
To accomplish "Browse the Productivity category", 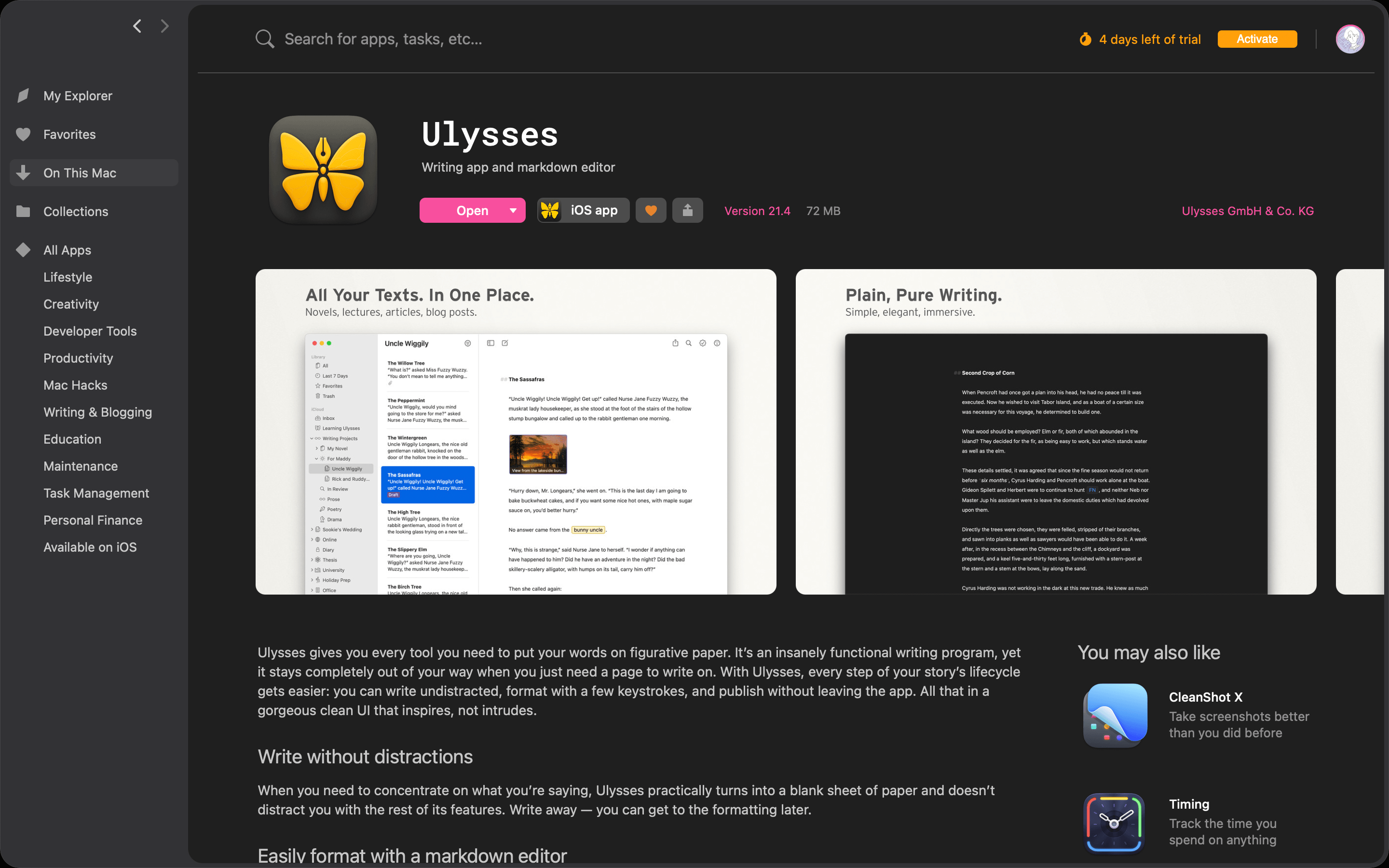I will tap(78, 358).
